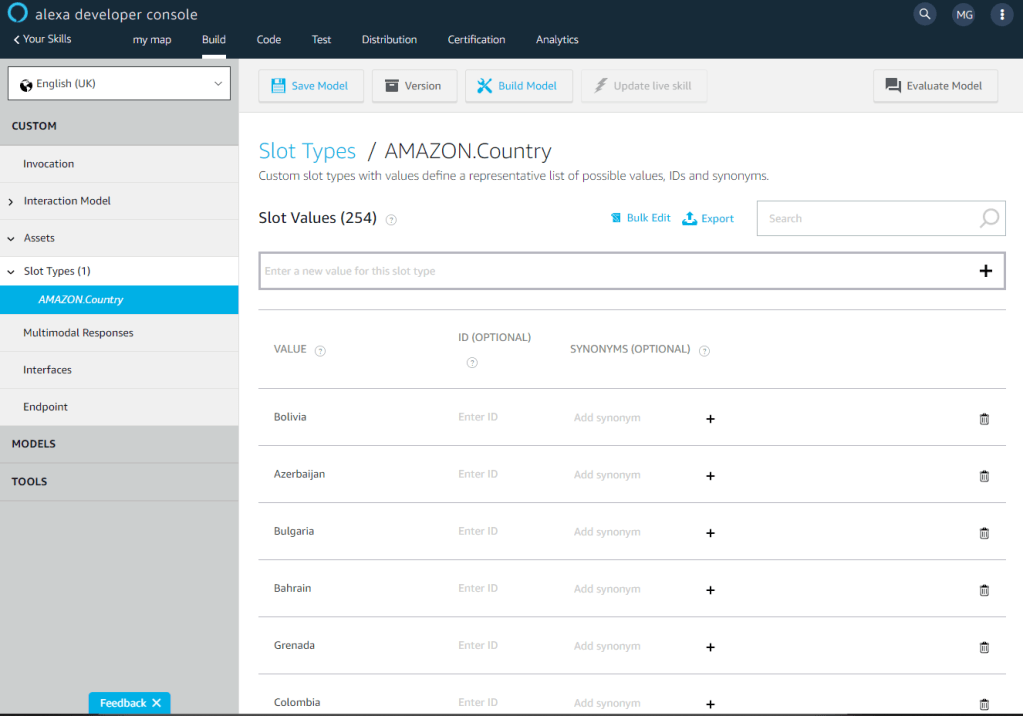This screenshot has width=1023, height=716.
Task: Switch to the Test tab
Action: pos(321,40)
